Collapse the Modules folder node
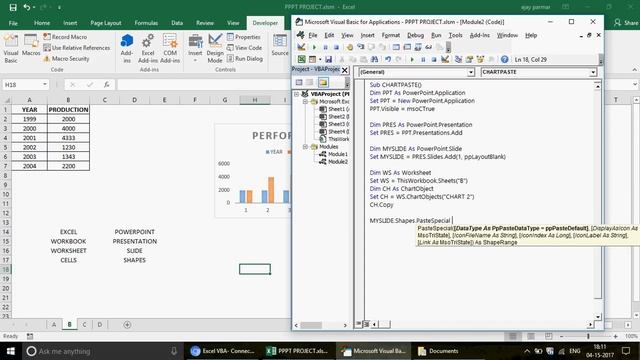The height and width of the screenshot is (360, 640). 305,147
